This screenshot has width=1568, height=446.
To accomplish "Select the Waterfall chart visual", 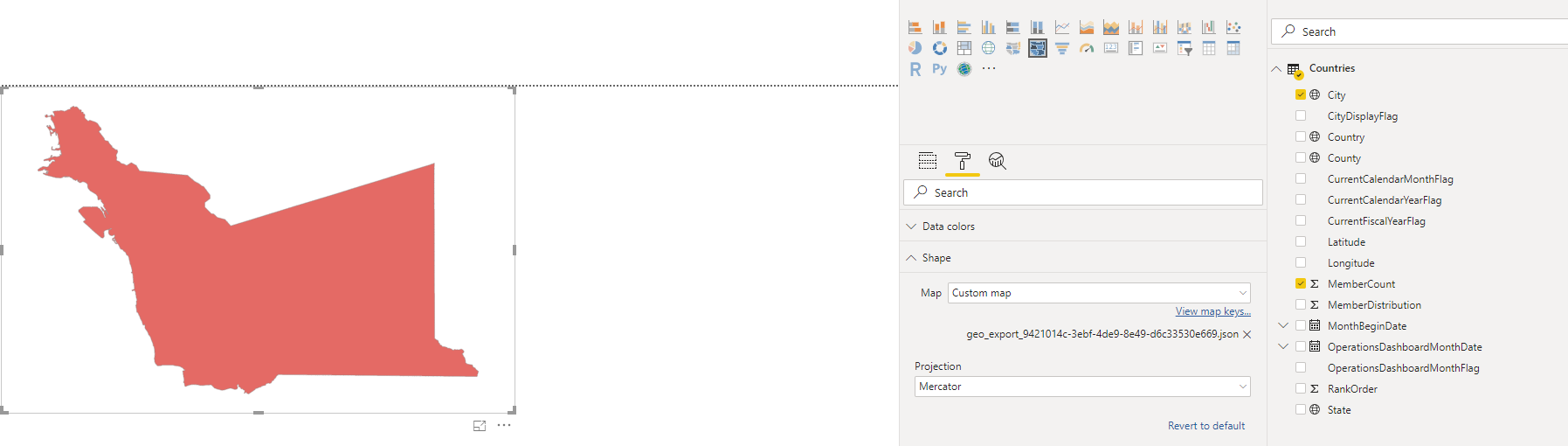I will pyautogui.click(x=1208, y=27).
